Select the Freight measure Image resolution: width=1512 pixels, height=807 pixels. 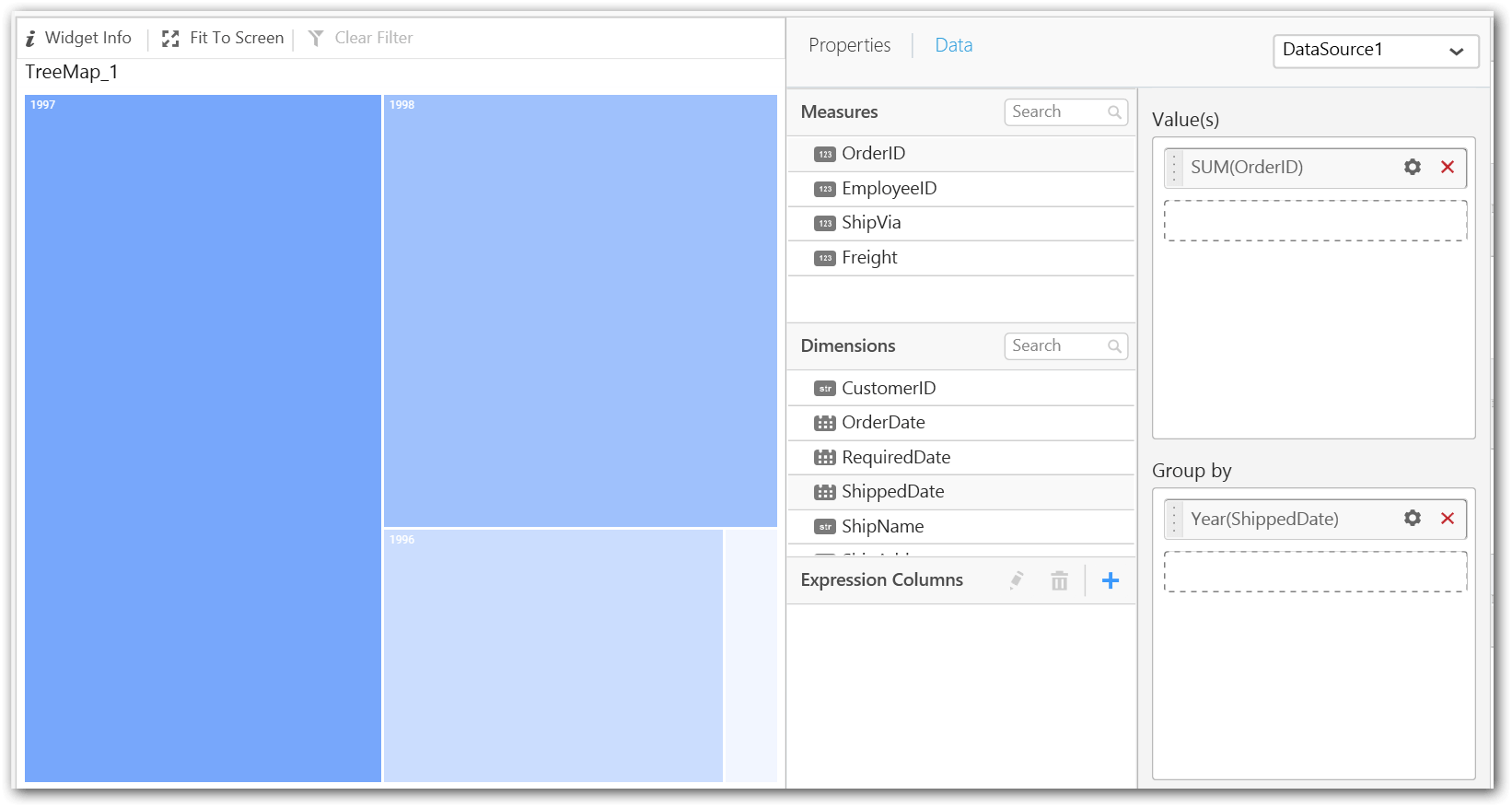[868, 258]
